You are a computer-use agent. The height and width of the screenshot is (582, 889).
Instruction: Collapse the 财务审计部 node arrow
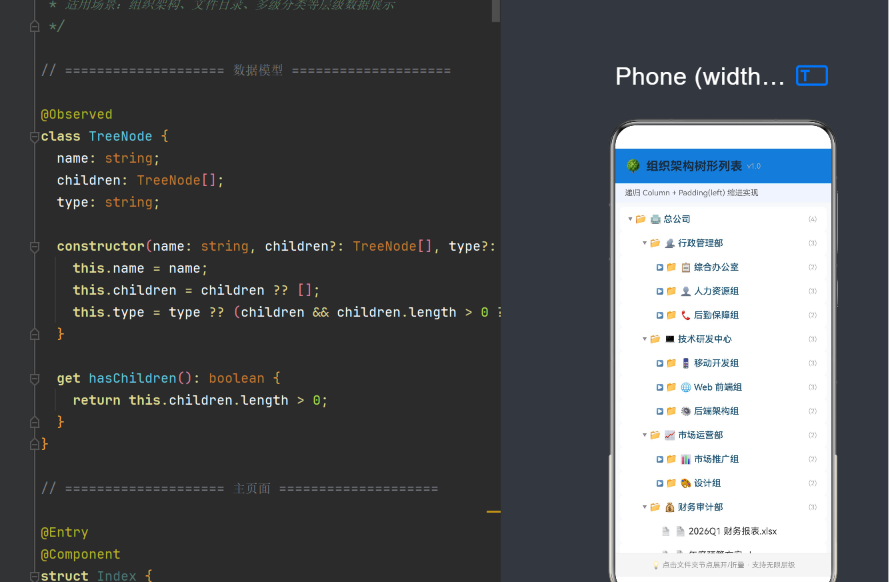tap(645, 507)
